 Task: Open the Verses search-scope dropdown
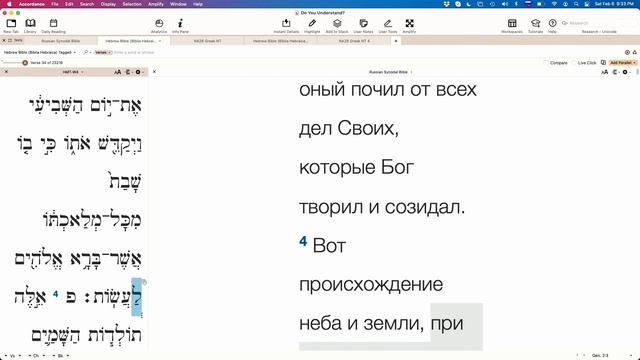(x=103, y=52)
